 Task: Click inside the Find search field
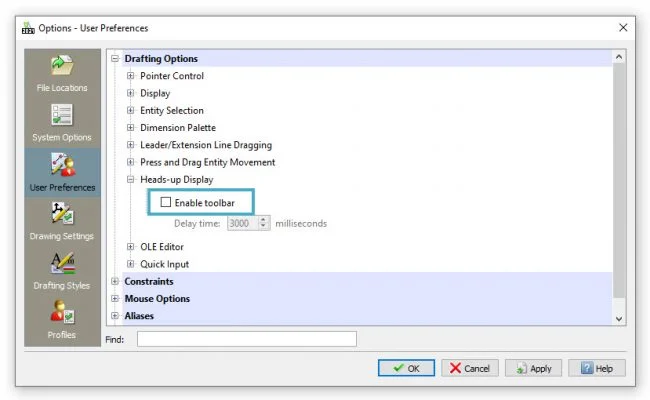246,339
